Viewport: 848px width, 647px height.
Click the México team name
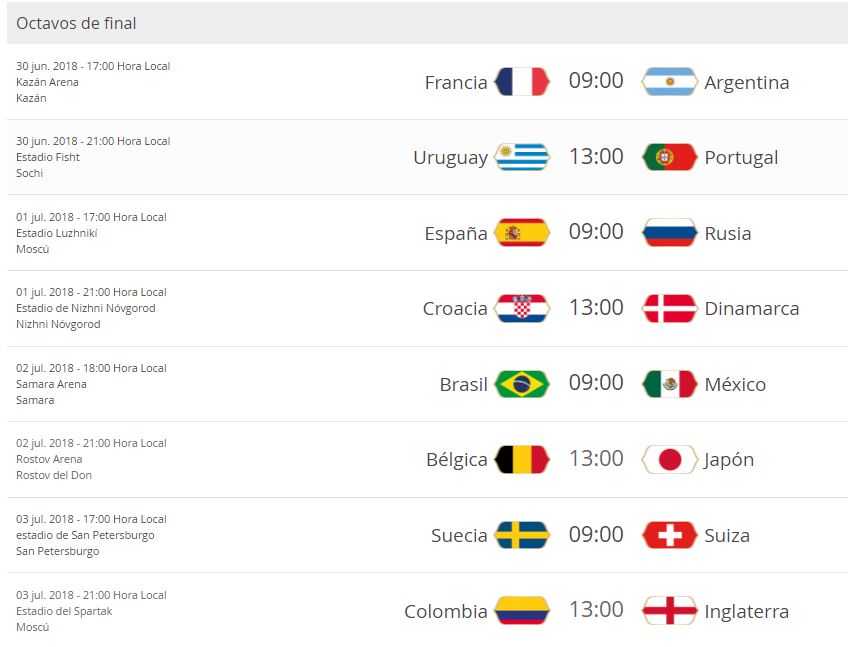coord(735,384)
